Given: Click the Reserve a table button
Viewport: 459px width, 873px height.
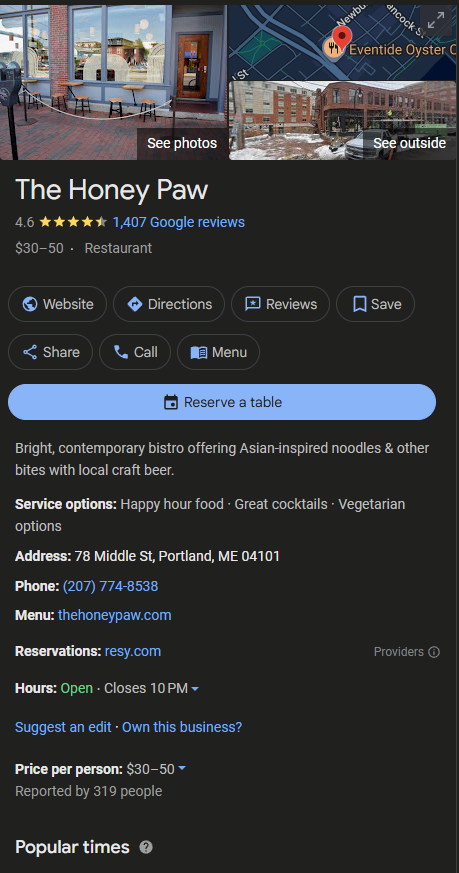Looking at the screenshot, I should (x=222, y=402).
